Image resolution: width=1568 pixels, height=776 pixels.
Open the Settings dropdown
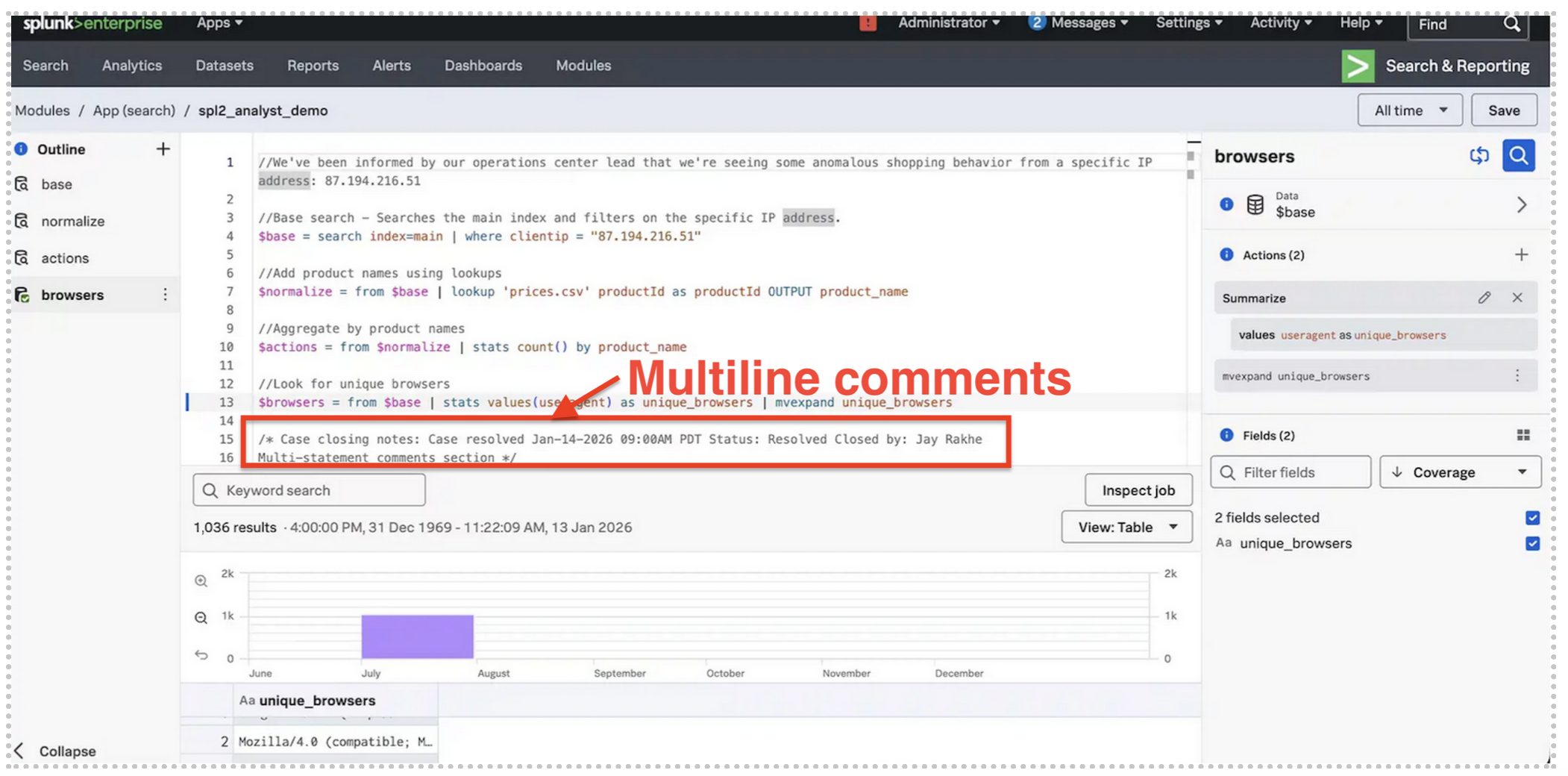tap(1189, 23)
